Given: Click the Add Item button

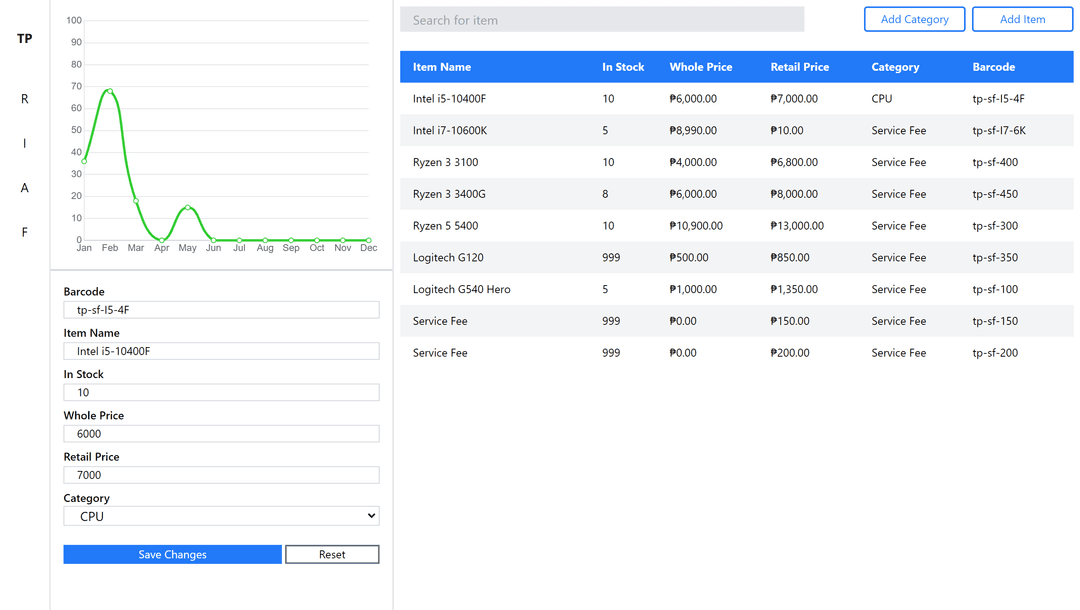Looking at the screenshot, I should (x=1022, y=19).
